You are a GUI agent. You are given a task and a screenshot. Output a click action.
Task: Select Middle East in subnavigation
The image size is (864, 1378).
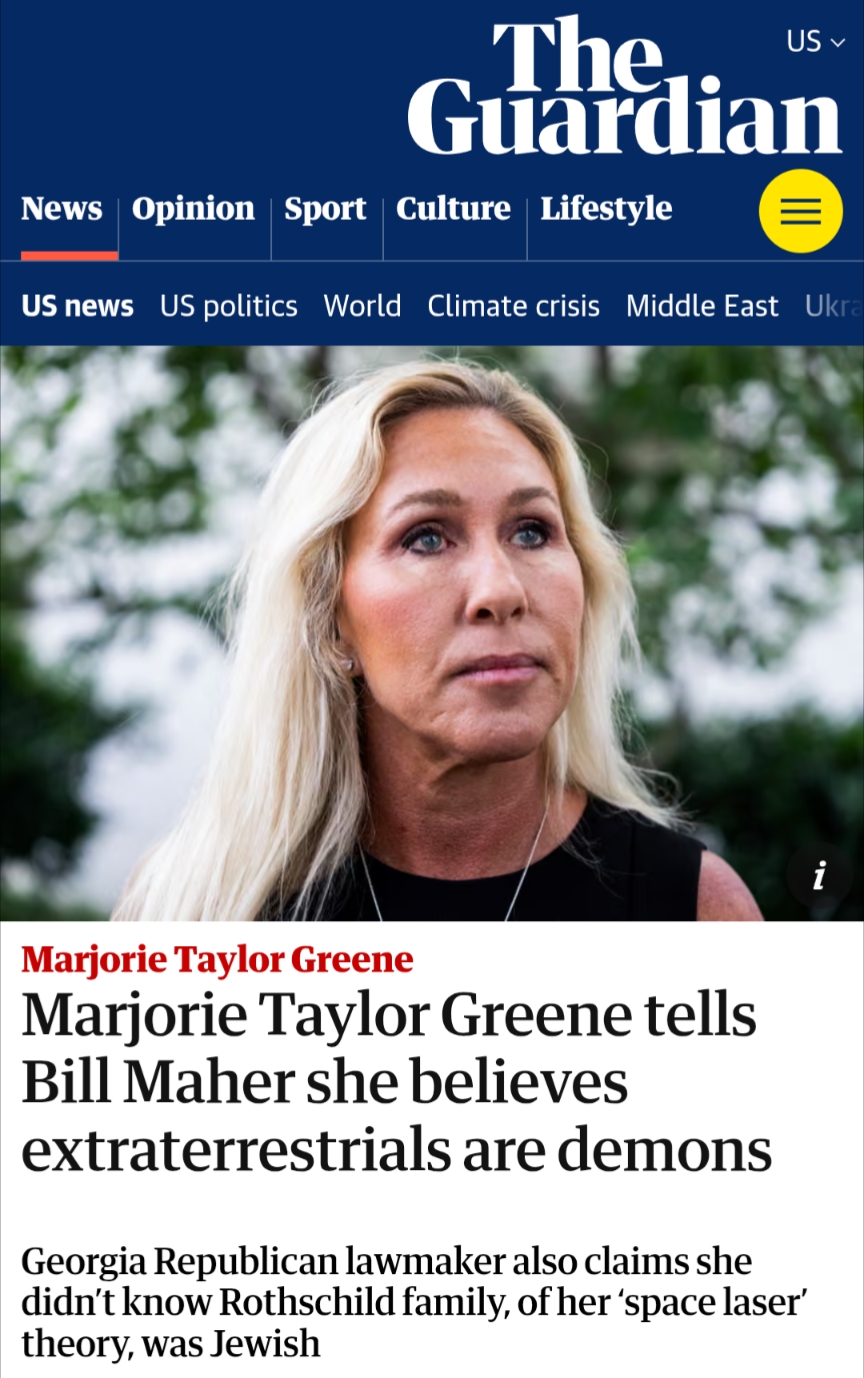tap(702, 306)
